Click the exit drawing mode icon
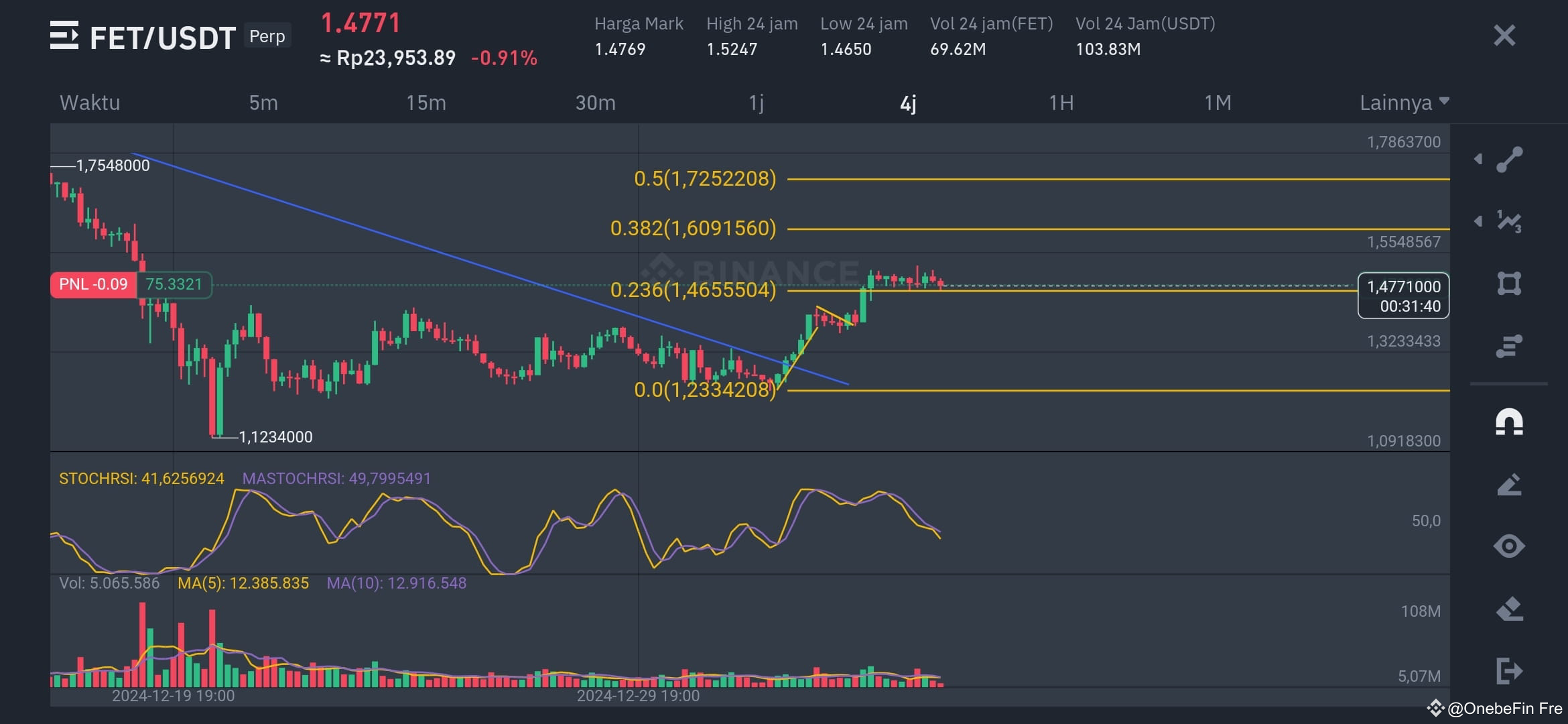The width and height of the screenshot is (1568, 724). click(x=1509, y=671)
